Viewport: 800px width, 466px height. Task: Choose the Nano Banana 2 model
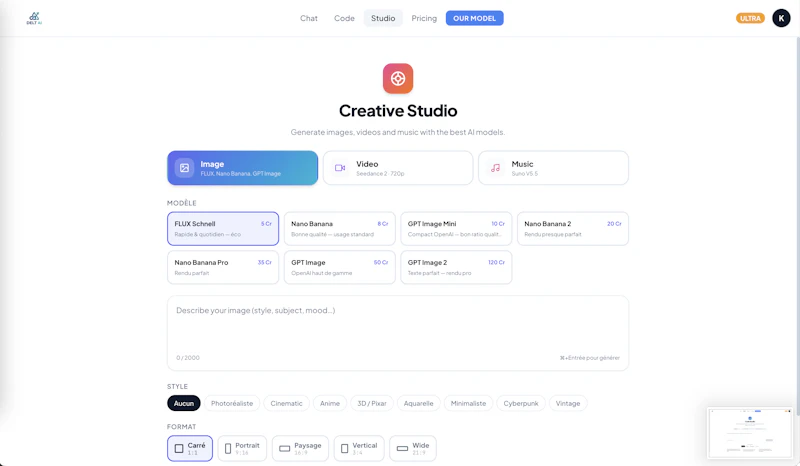point(572,229)
